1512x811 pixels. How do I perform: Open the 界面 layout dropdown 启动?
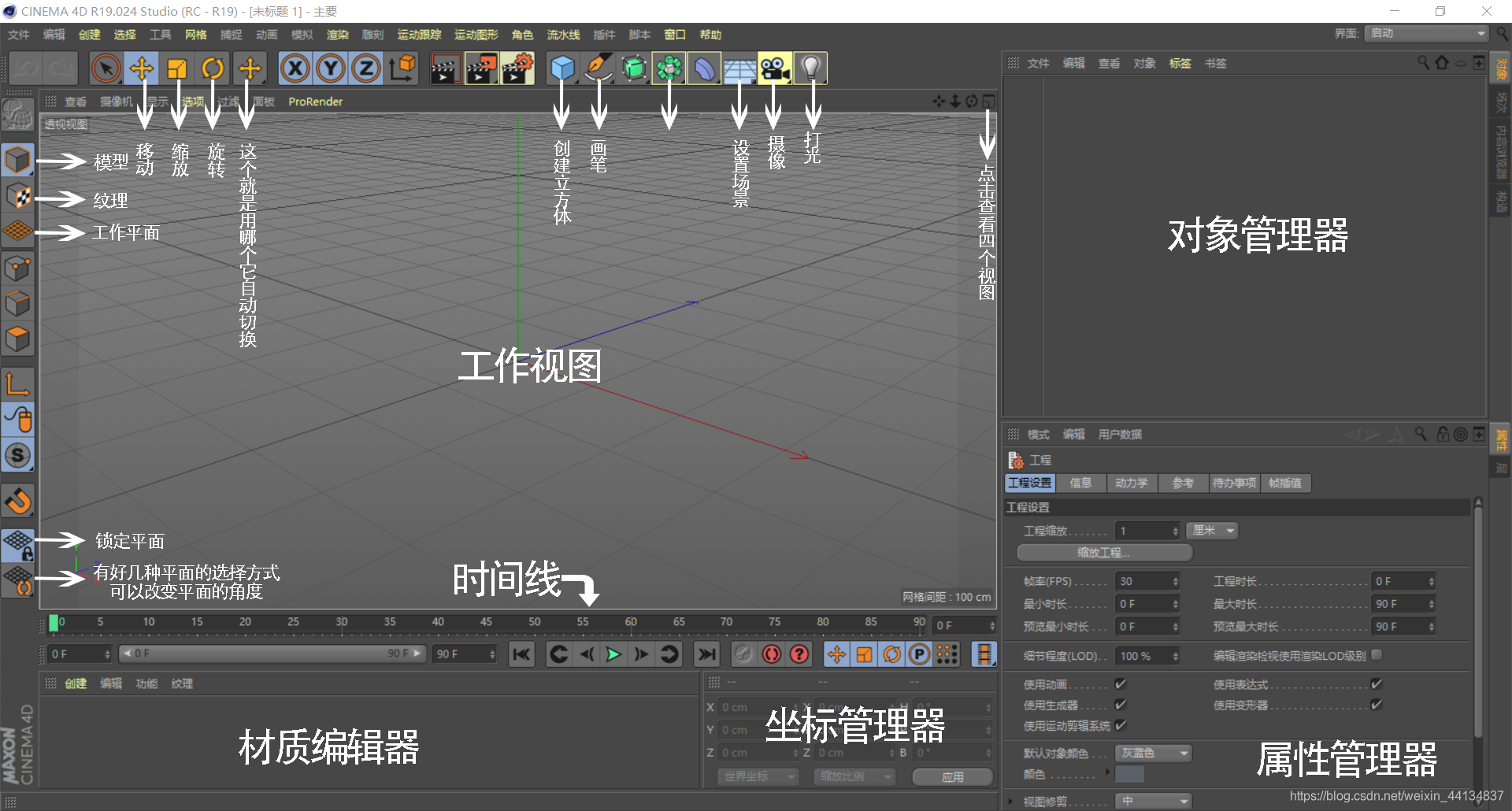1426,33
